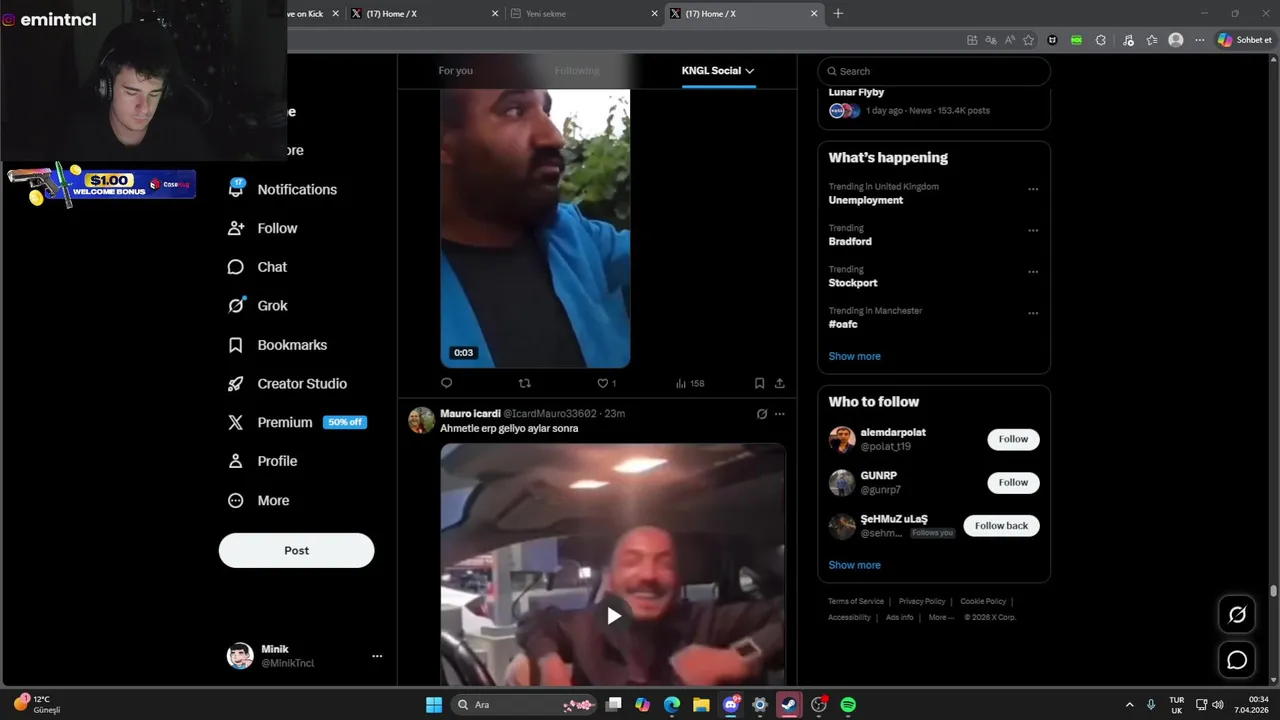Screen dimensions: 1280x720
Task: Click the Grok icon on Mauro Icardi post
Action: click(762, 414)
